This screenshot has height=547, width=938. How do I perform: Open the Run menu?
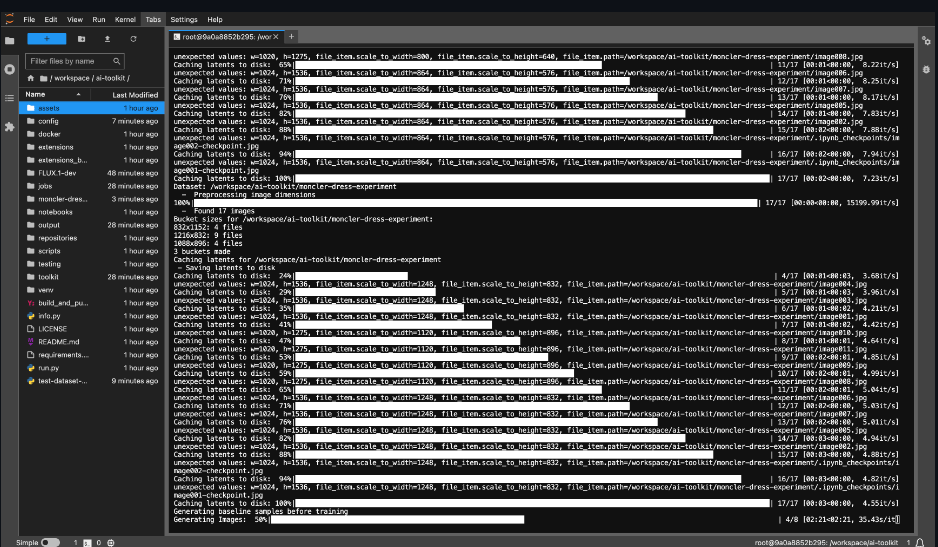99,19
